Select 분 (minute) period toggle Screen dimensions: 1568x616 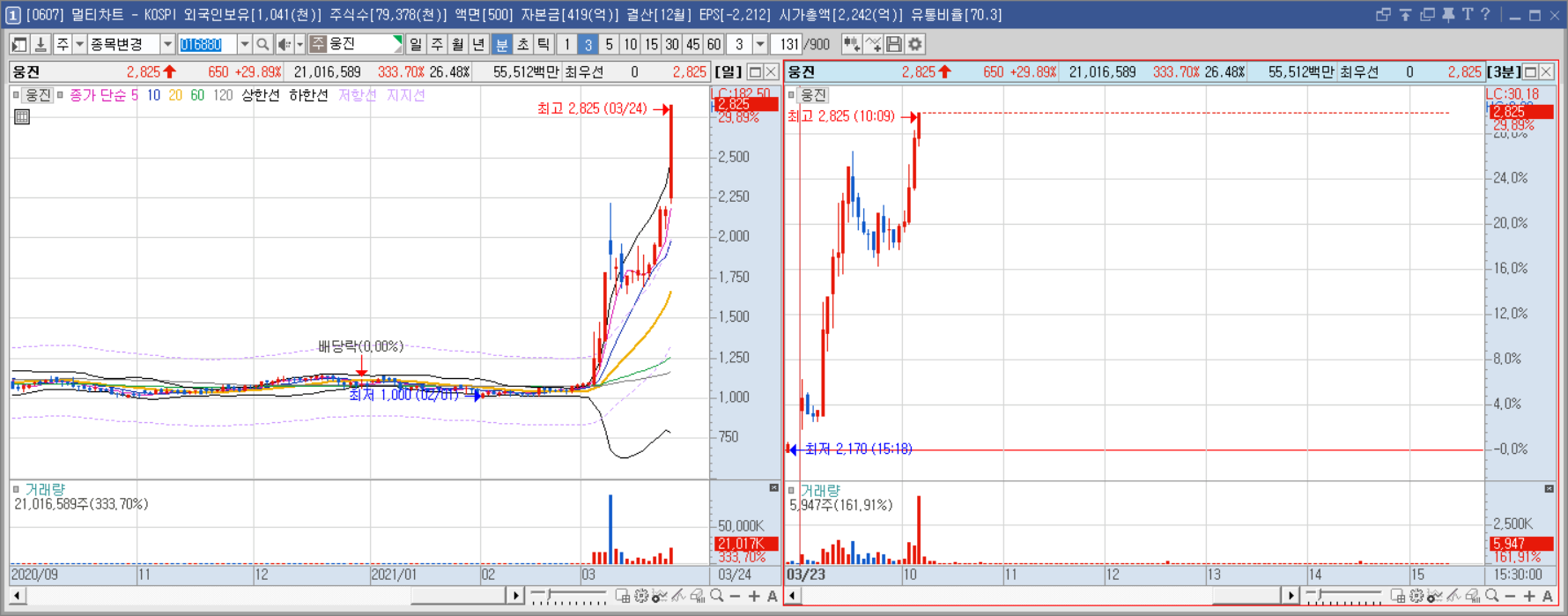pos(501,44)
